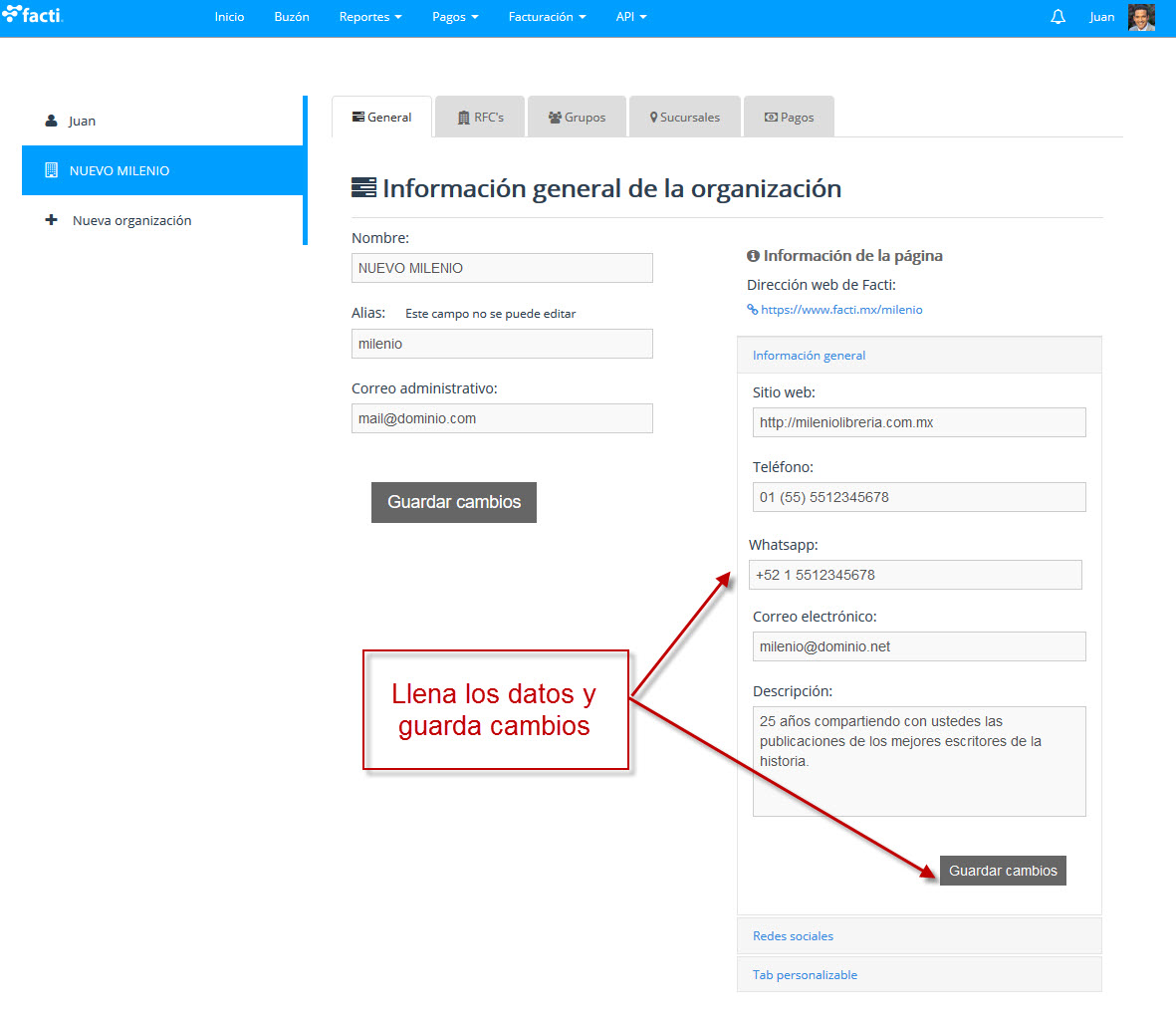Go to Inicio in the navigation bar

pyautogui.click(x=229, y=17)
